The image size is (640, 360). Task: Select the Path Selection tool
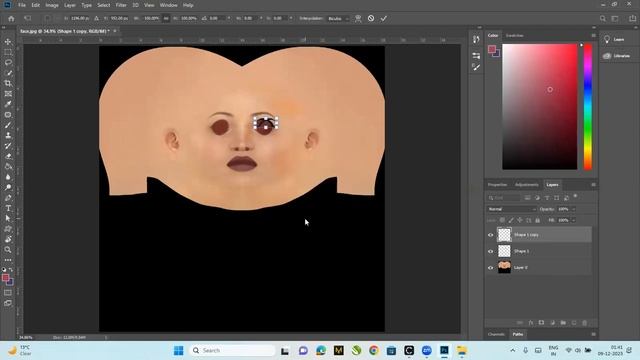8,219
